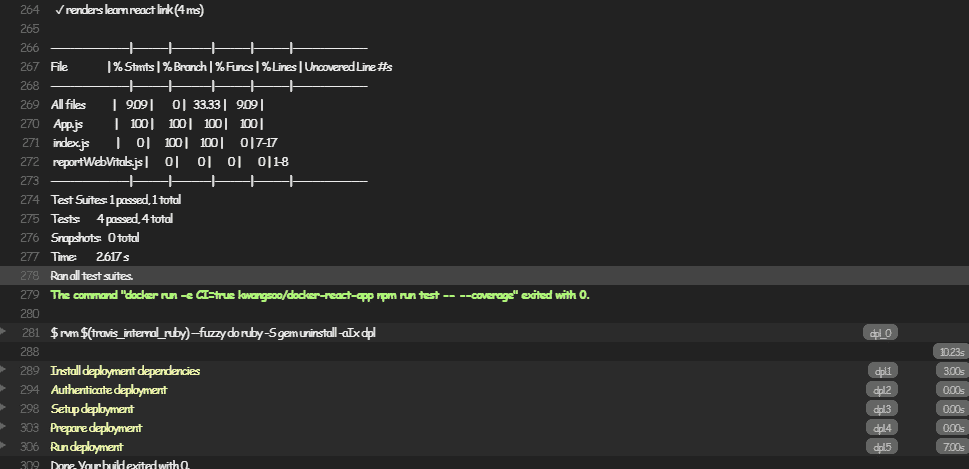The width and height of the screenshot is (969, 469).
Task: Select line number 279
Action: point(30,295)
